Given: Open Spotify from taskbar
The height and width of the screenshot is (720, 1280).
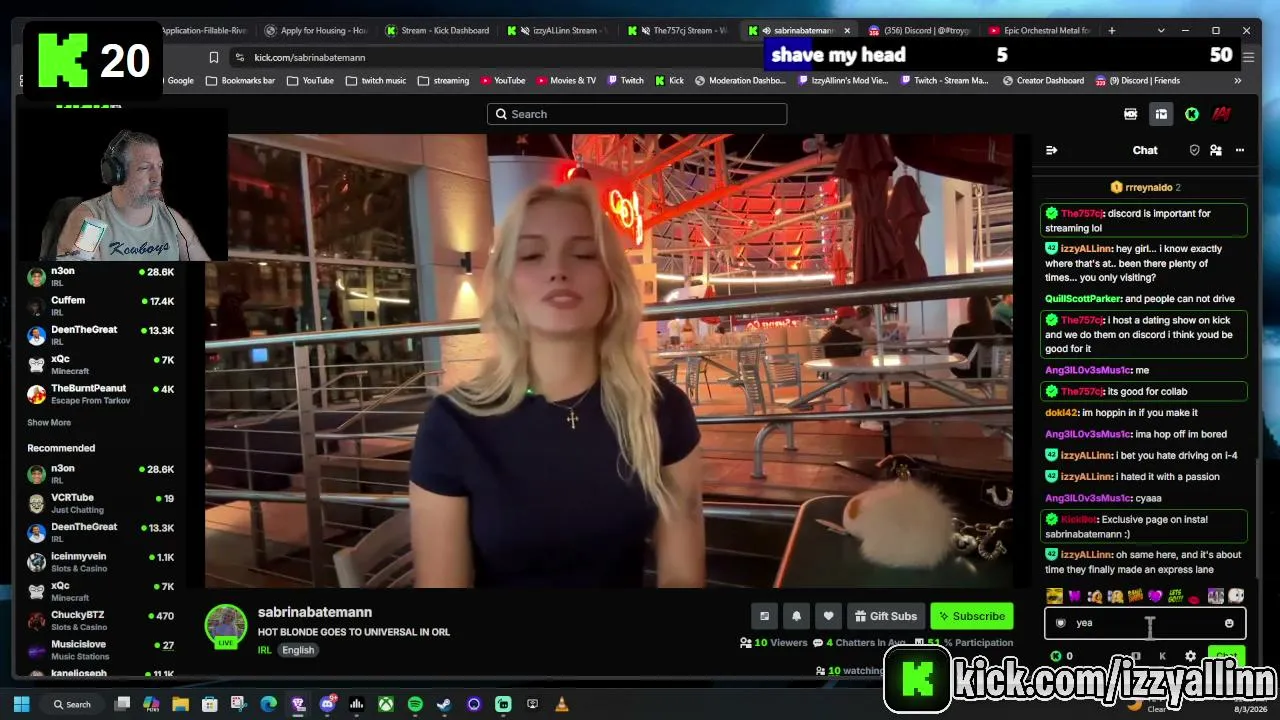Looking at the screenshot, I should (415, 705).
